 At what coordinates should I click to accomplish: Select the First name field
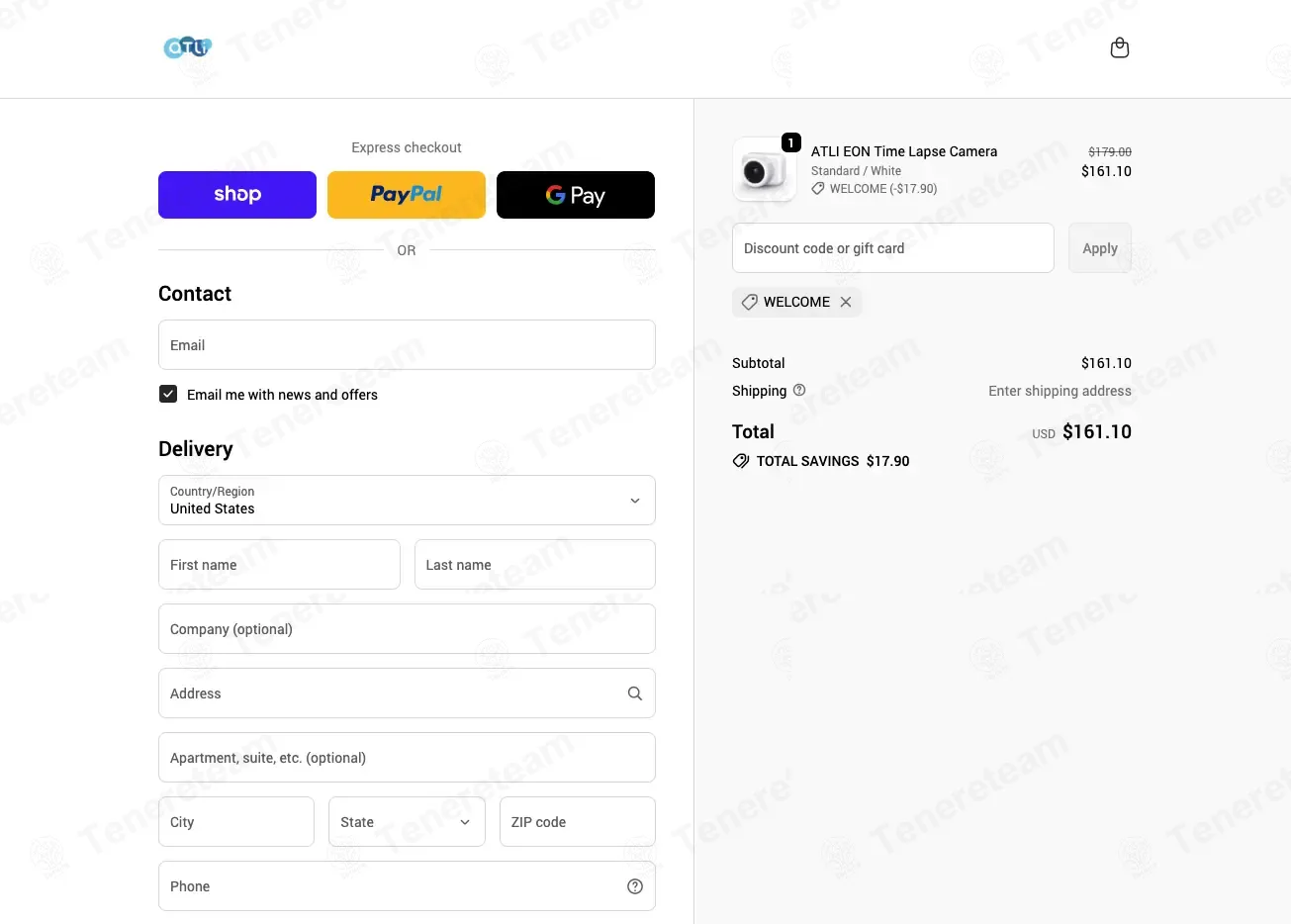coord(279,565)
